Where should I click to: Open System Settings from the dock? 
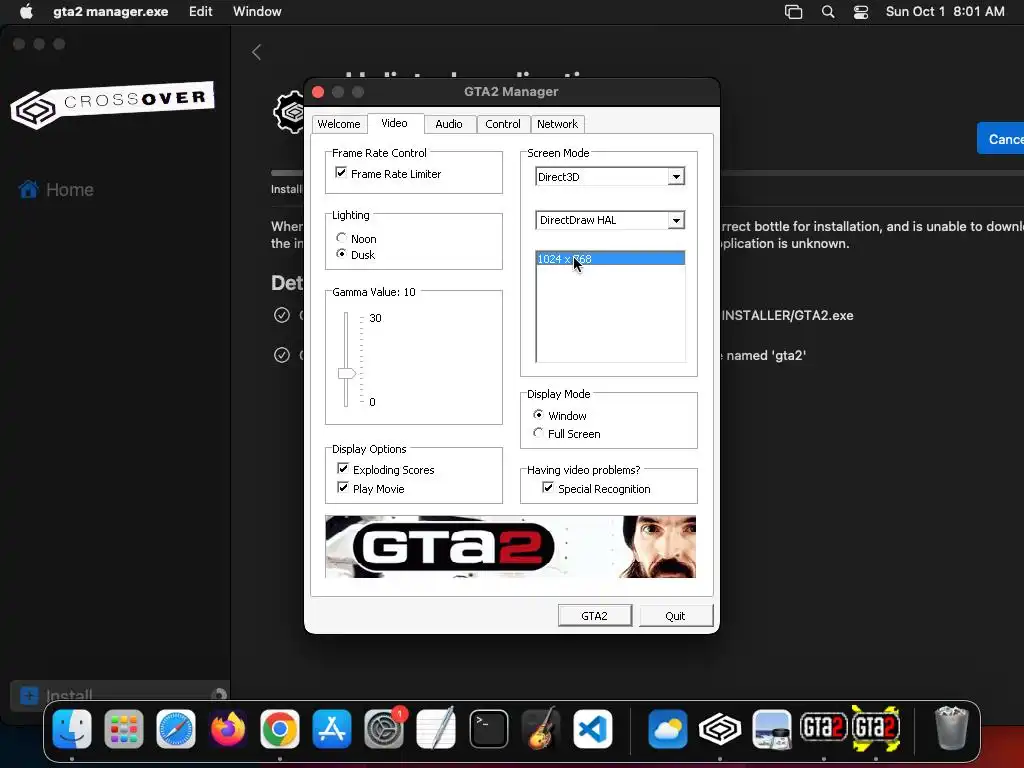(x=384, y=728)
